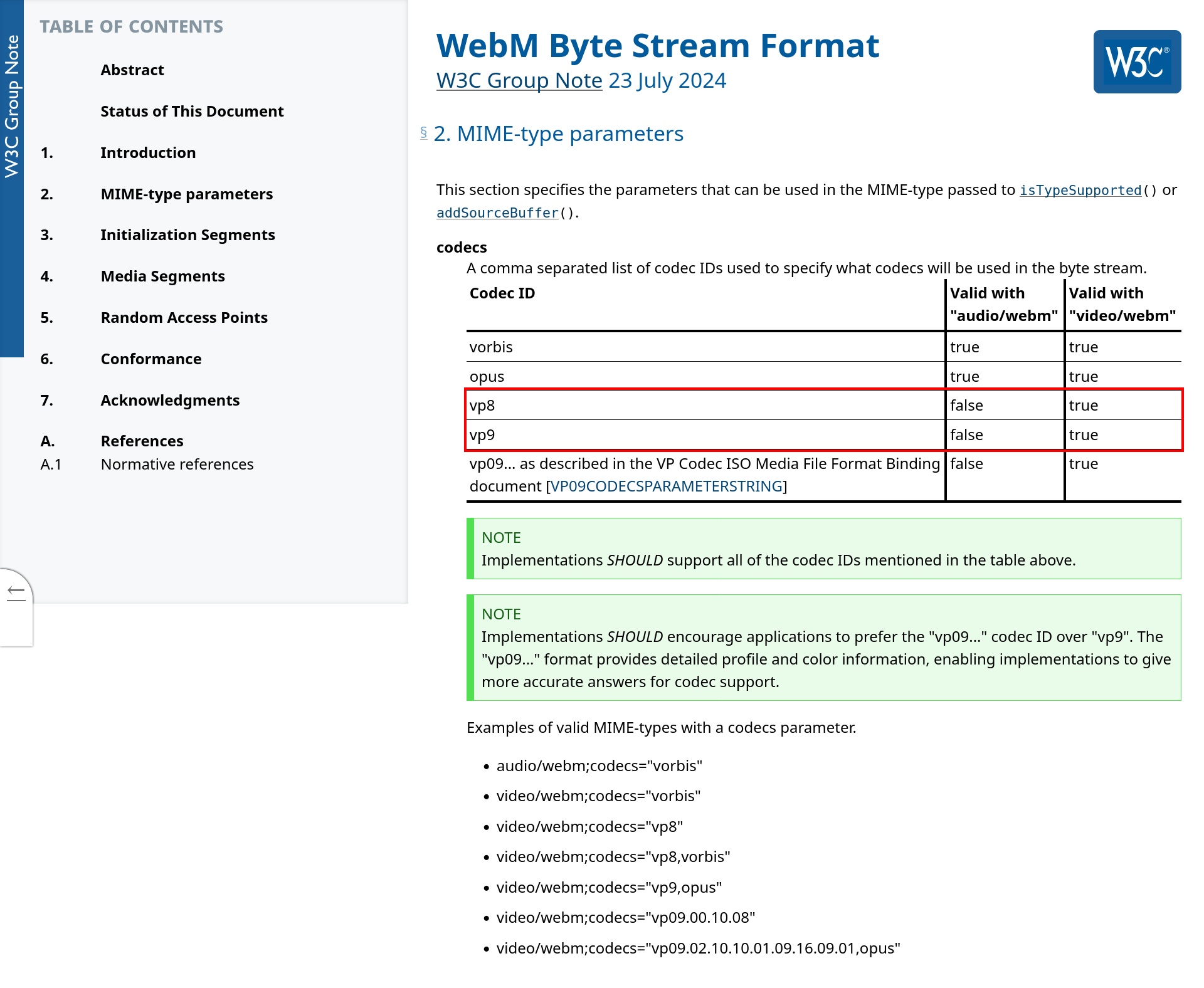Open Normative references subsection

(177, 465)
